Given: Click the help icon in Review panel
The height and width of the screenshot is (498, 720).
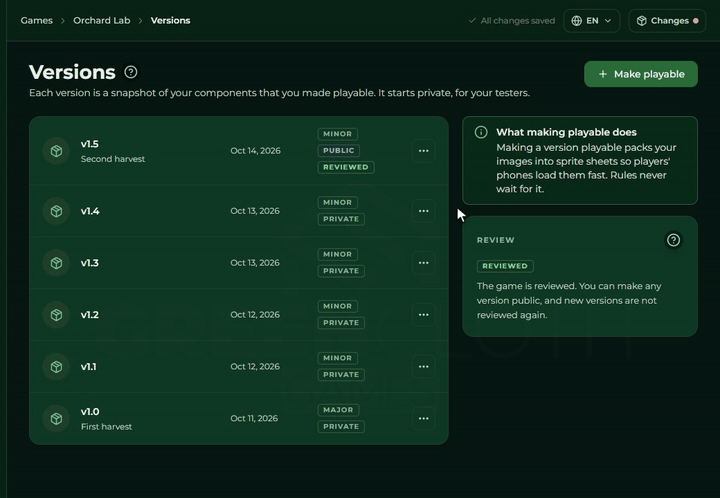Looking at the screenshot, I should point(673,240).
